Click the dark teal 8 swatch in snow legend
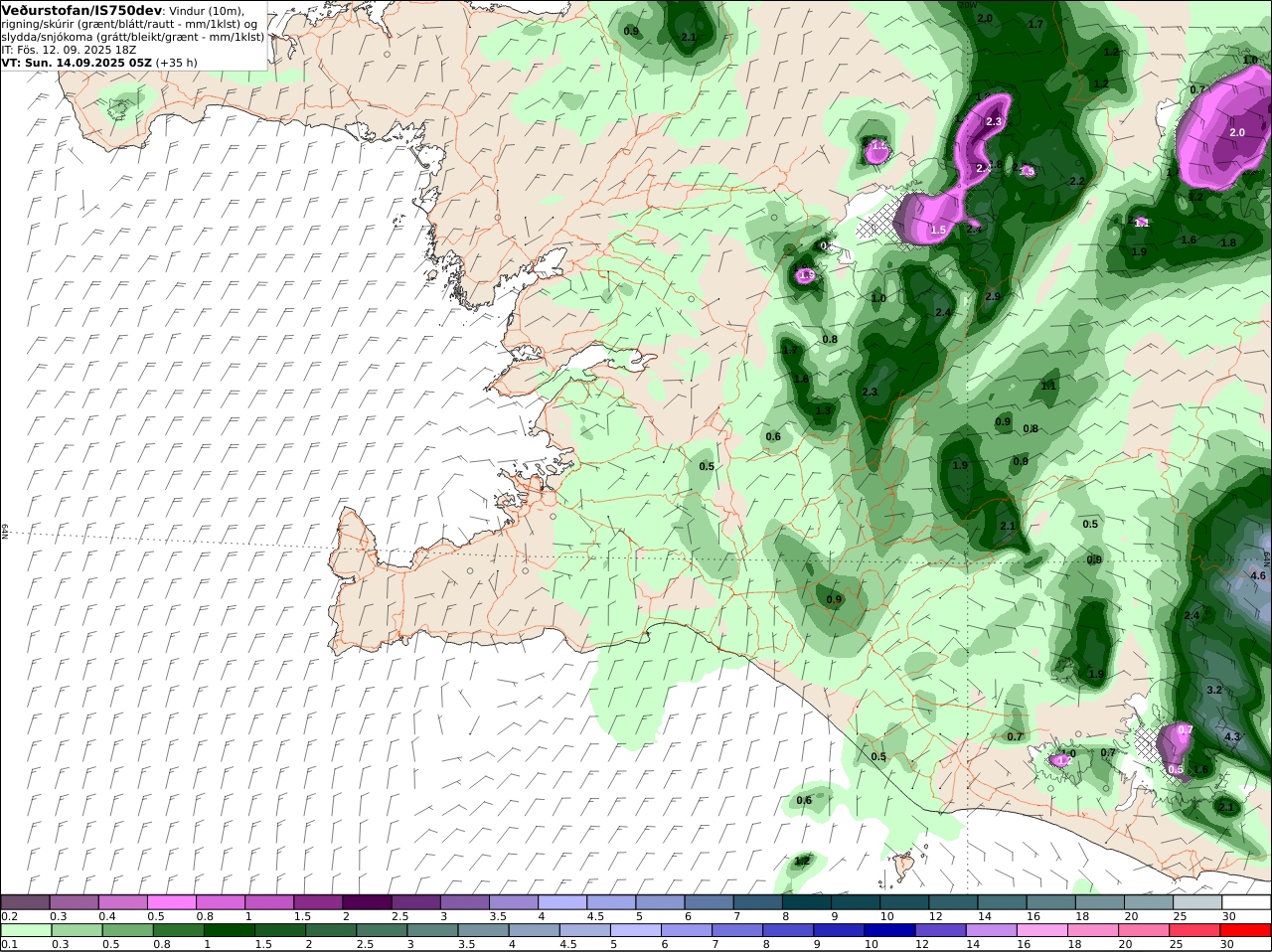Screen dimensions: 1272x952 tap(807, 902)
